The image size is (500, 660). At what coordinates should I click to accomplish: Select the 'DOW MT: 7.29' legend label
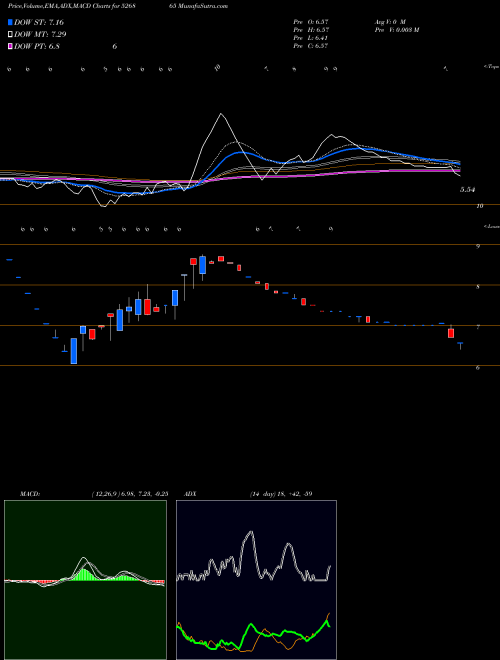point(40,35)
